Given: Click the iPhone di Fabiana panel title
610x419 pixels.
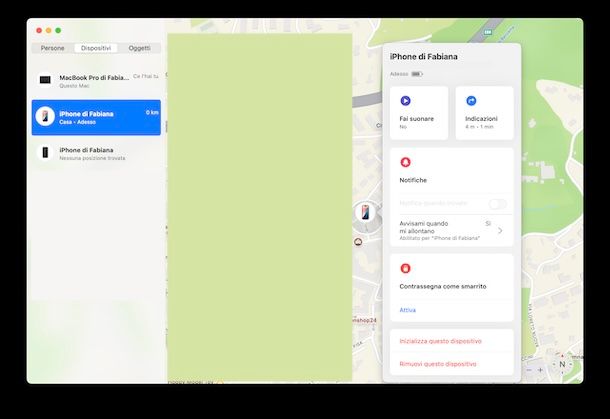Looking at the screenshot, I should pos(424,57).
